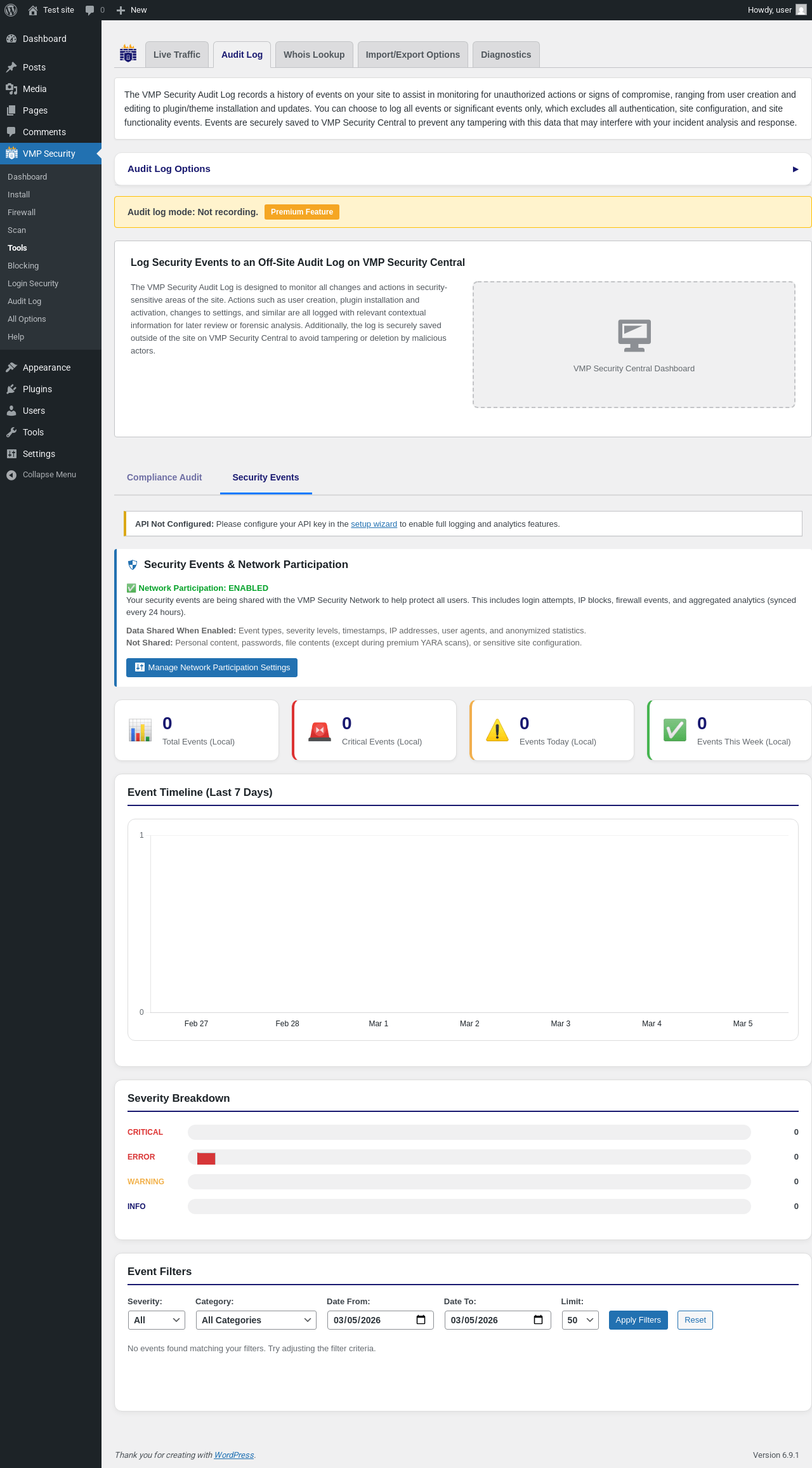Open Blocking submenu item

tap(23, 266)
